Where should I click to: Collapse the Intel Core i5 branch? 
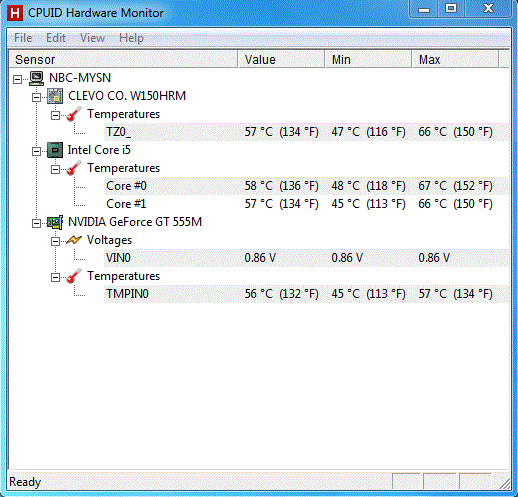tap(36, 151)
